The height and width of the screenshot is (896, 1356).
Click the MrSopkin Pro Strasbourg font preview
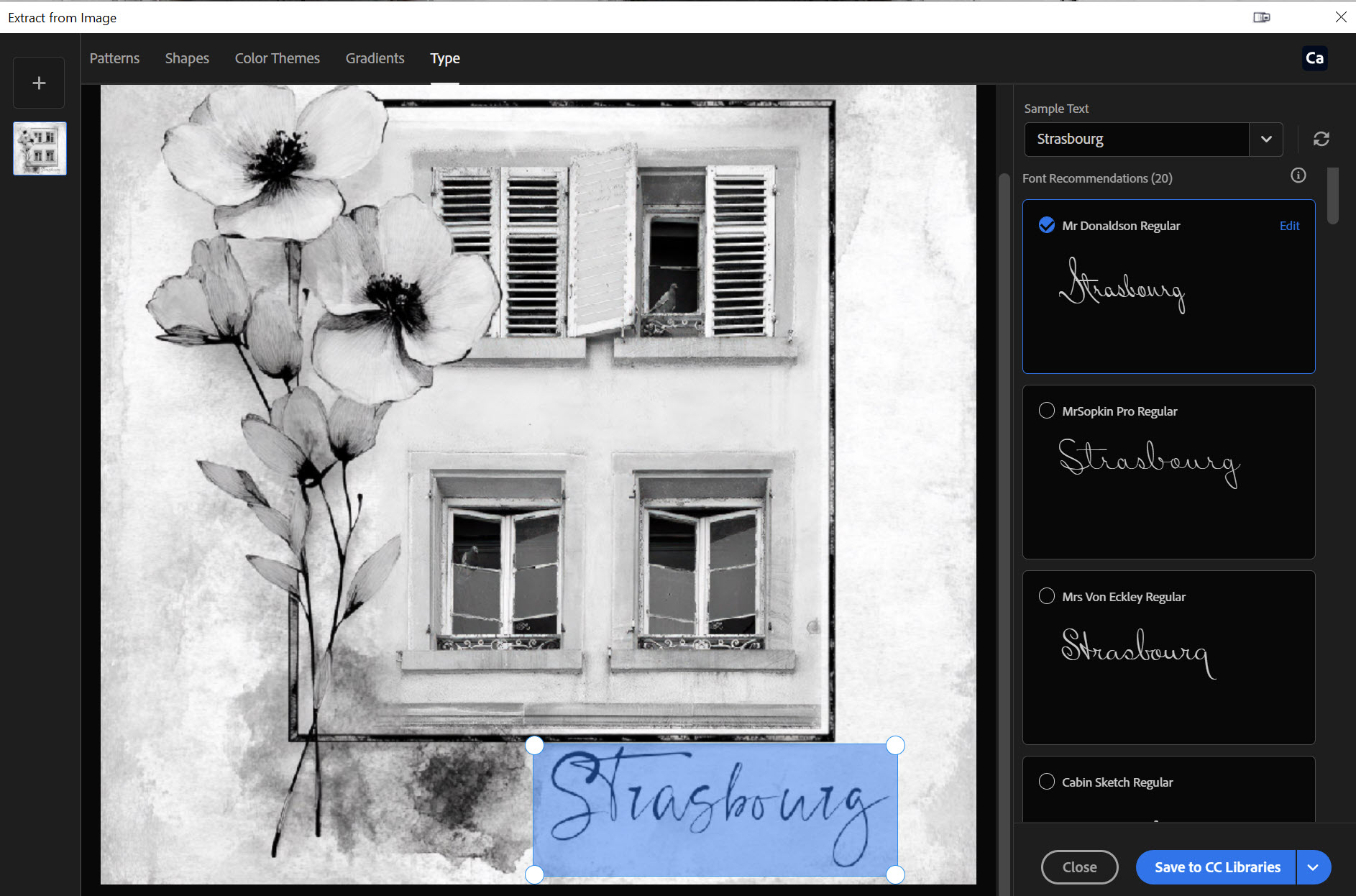1149,462
